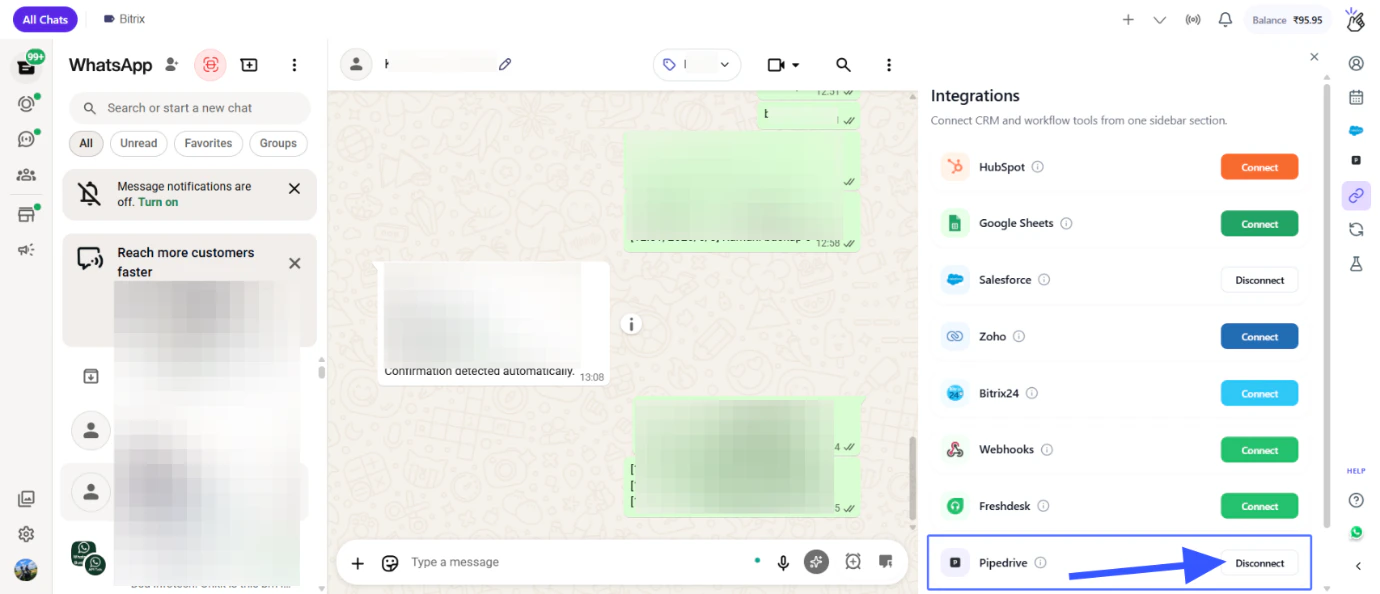Switch to the Bitrix tab

click(x=125, y=19)
